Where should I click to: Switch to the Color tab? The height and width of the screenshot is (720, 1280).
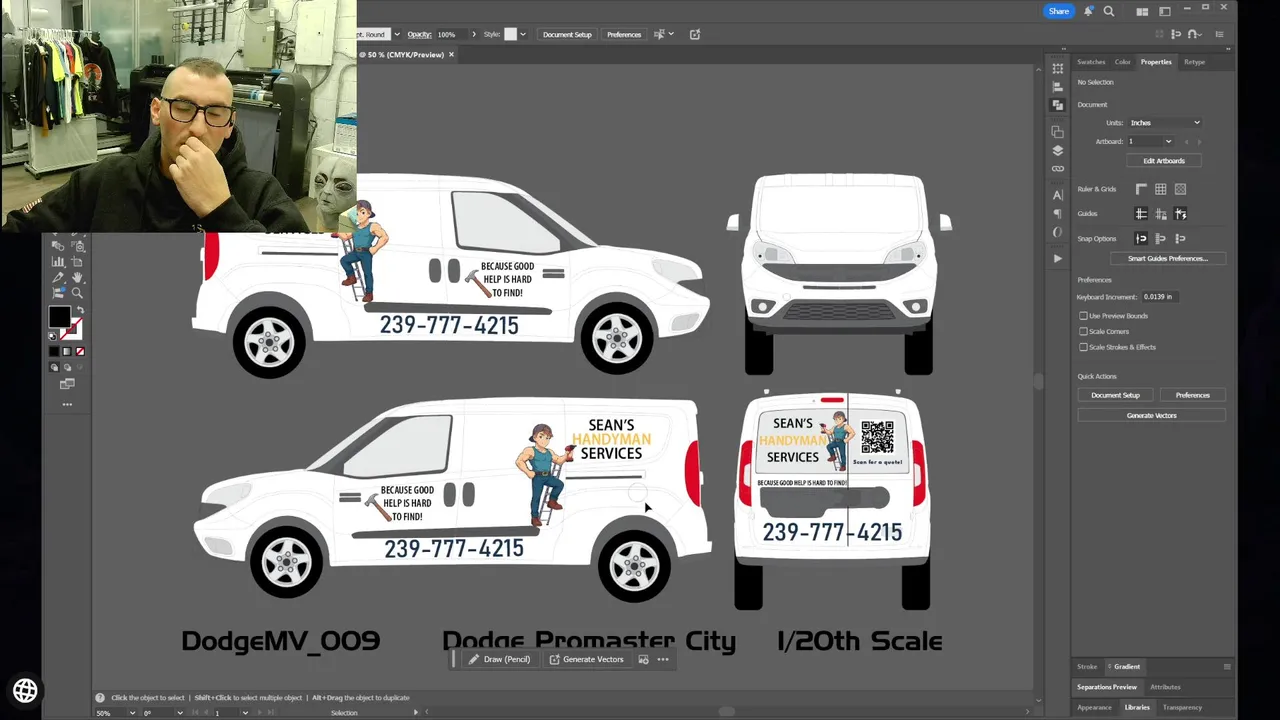[1123, 62]
